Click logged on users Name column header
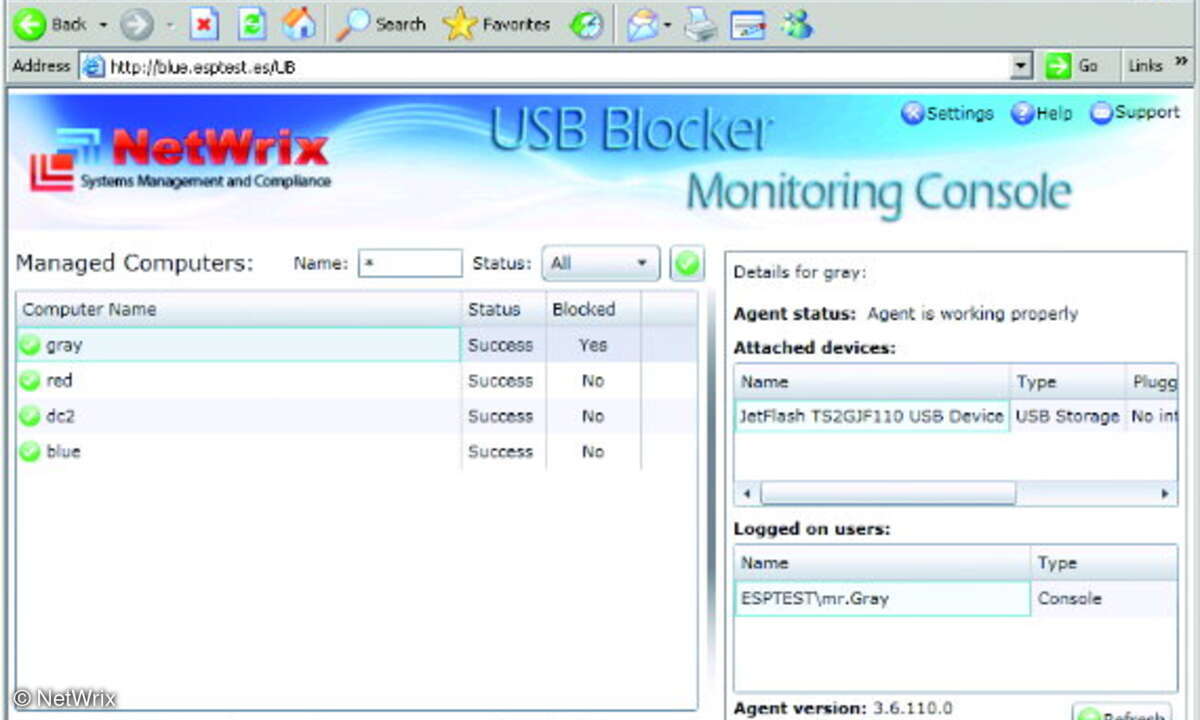Viewport: 1200px width, 720px height. 882,563
